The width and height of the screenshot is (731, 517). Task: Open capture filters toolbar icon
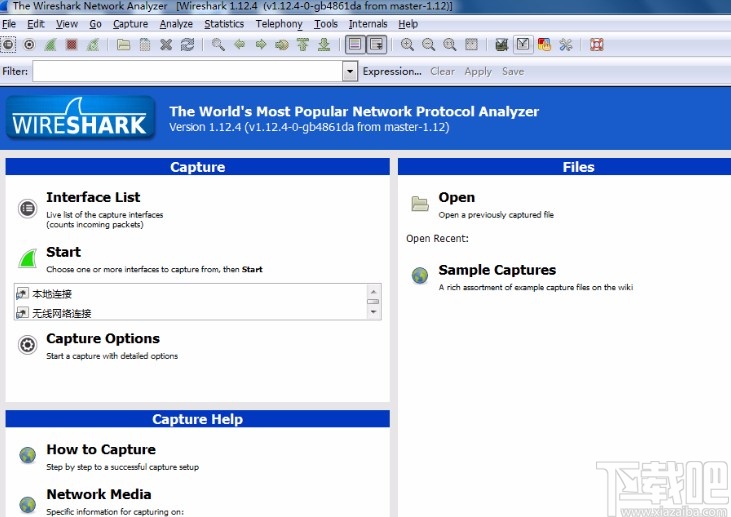502,45
